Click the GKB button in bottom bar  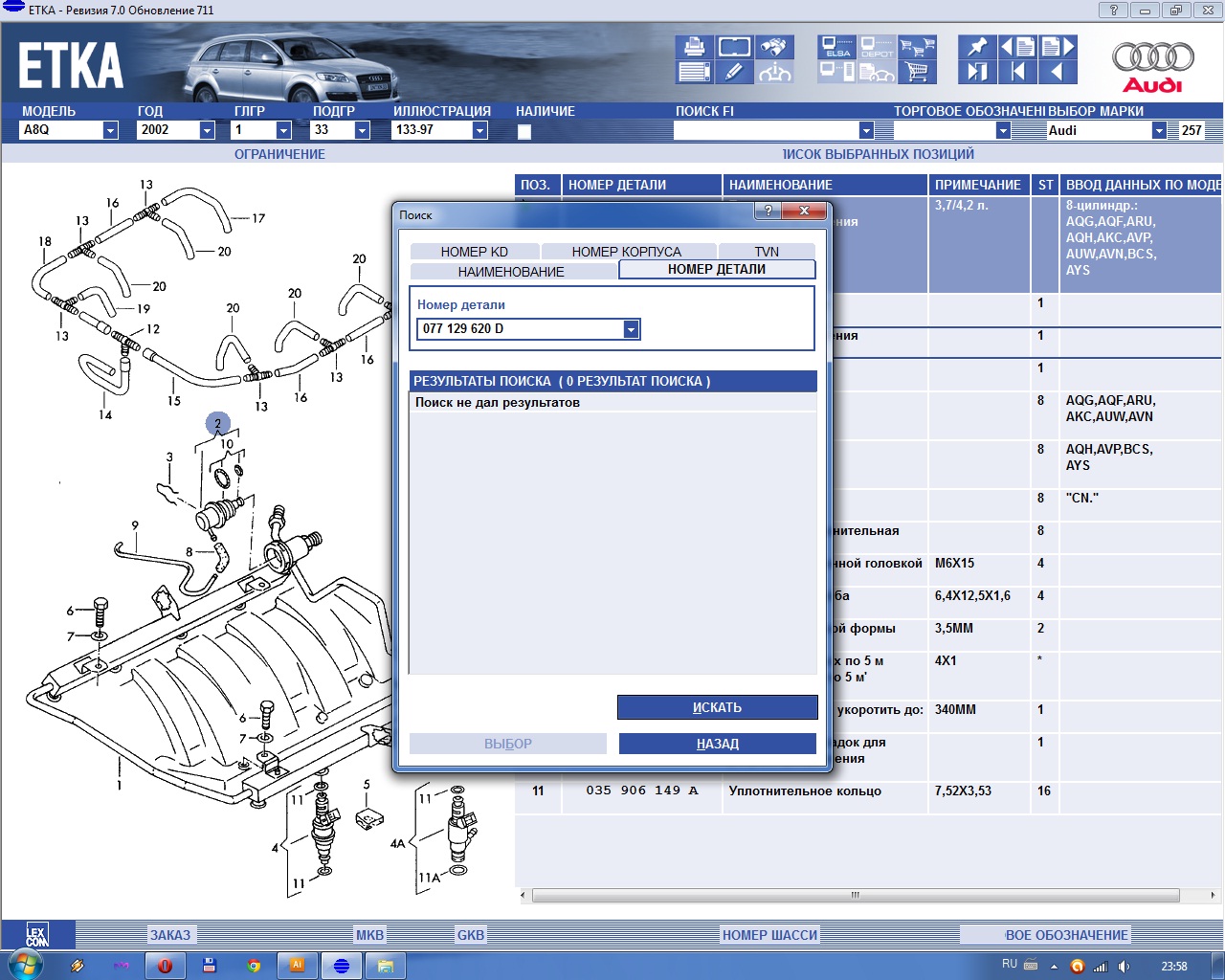(471, 935)
